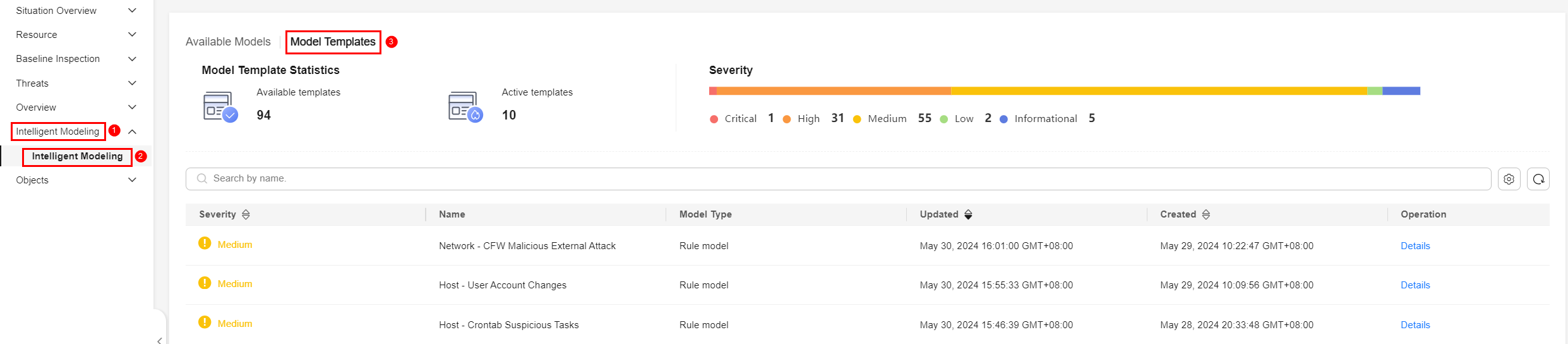The image size is (1568, 344).
Task: Collapse the left sidebar with the arrow
Action: [x=160, y=340]
